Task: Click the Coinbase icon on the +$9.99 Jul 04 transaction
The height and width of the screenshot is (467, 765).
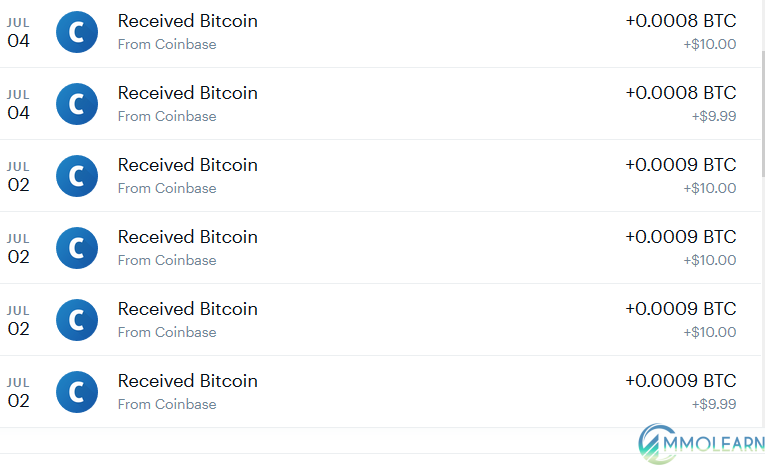Action: tap(77, 104)
